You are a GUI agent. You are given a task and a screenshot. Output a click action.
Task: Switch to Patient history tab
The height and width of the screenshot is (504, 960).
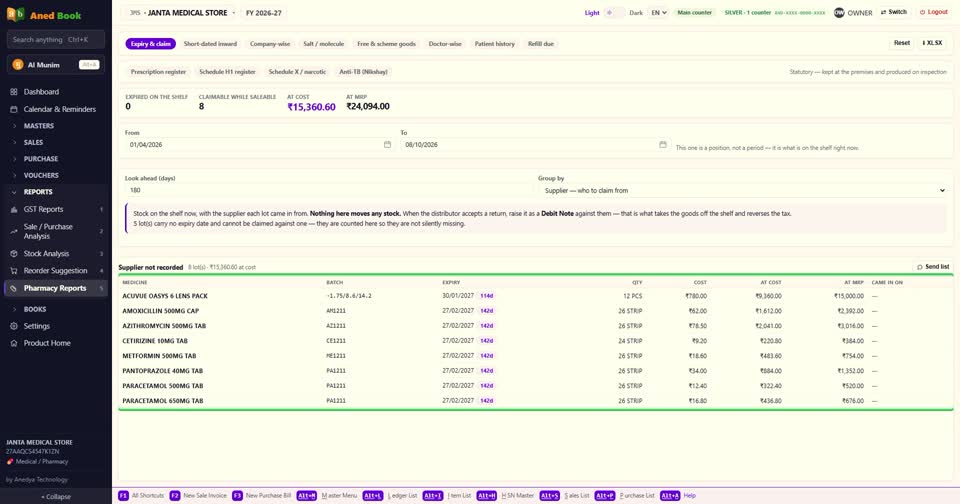495,43
